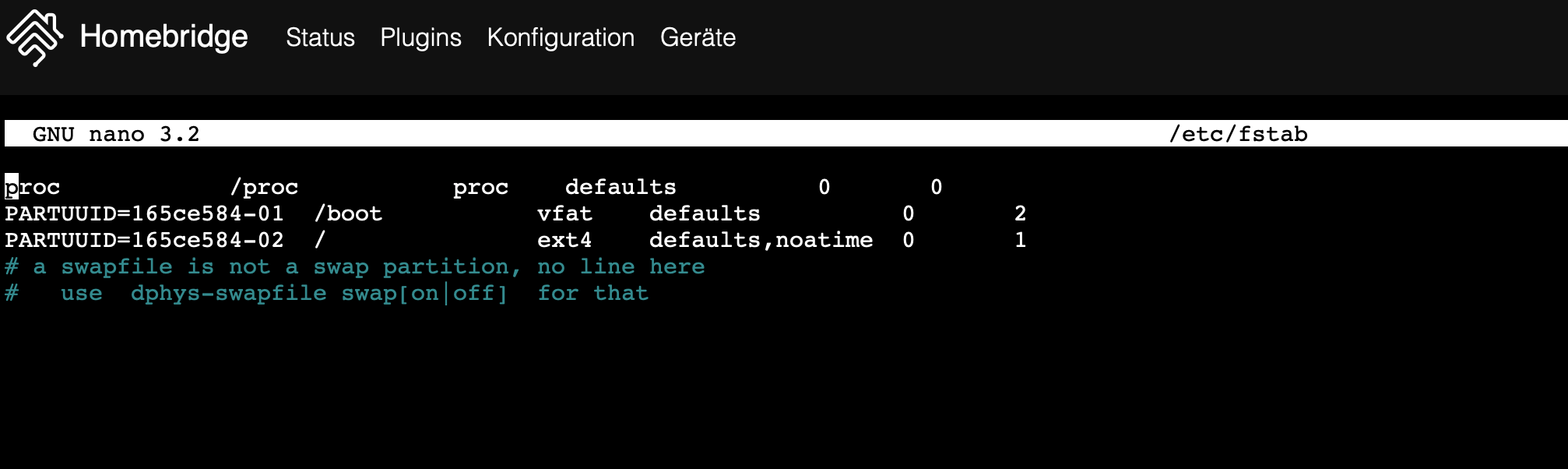Go to the Plugins page
The image size is (1568, 469).
click(x=420, y=37)
